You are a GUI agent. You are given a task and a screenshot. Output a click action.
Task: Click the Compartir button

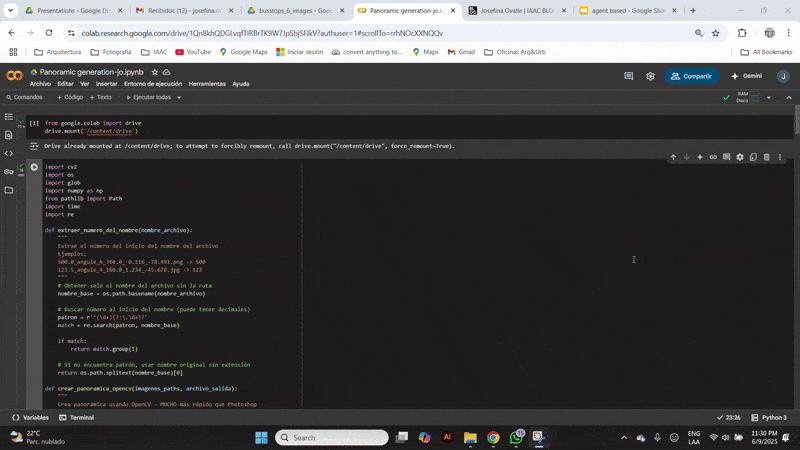(x=691, y=76)
